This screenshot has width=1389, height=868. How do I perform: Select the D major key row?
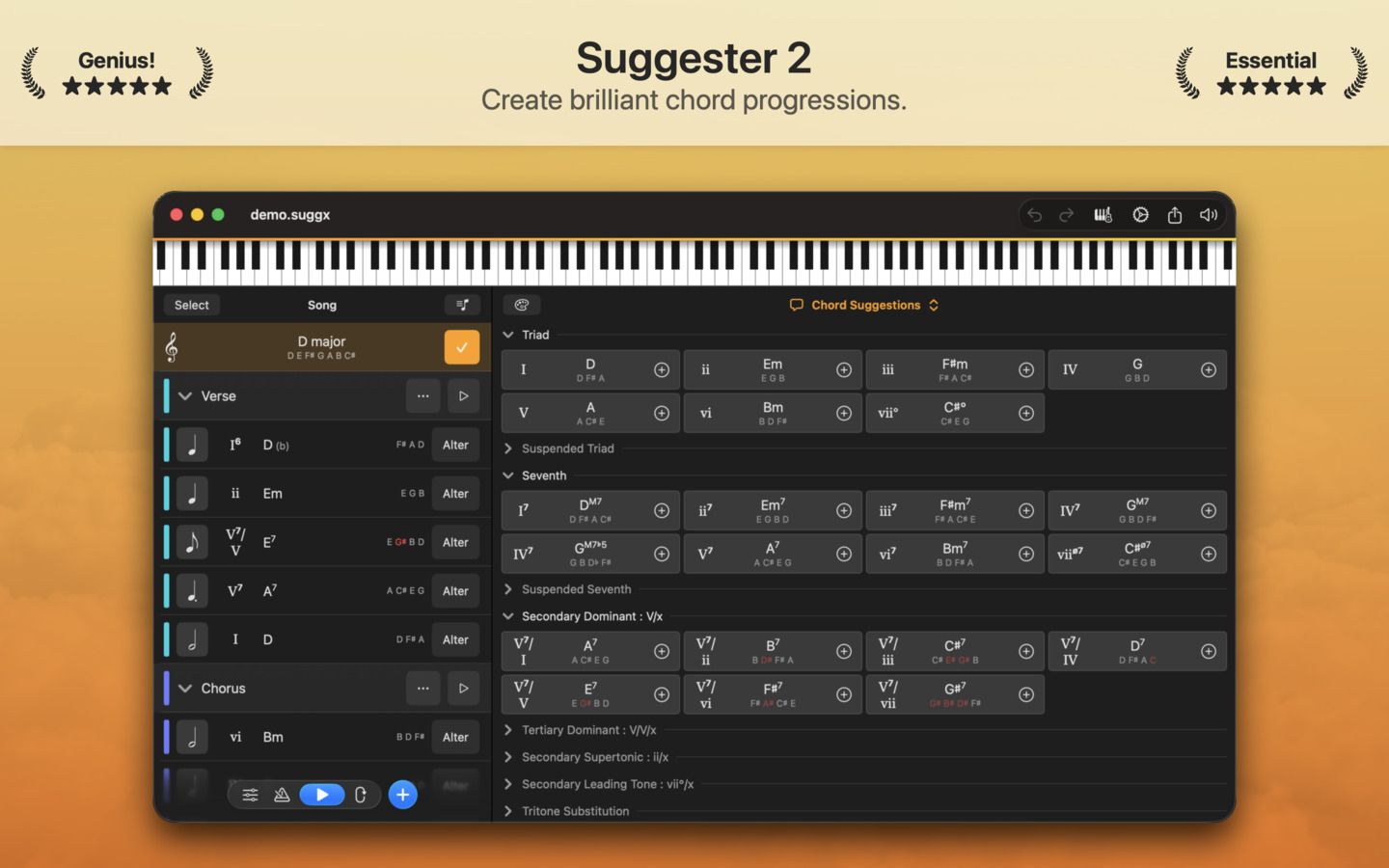[322, 347]
